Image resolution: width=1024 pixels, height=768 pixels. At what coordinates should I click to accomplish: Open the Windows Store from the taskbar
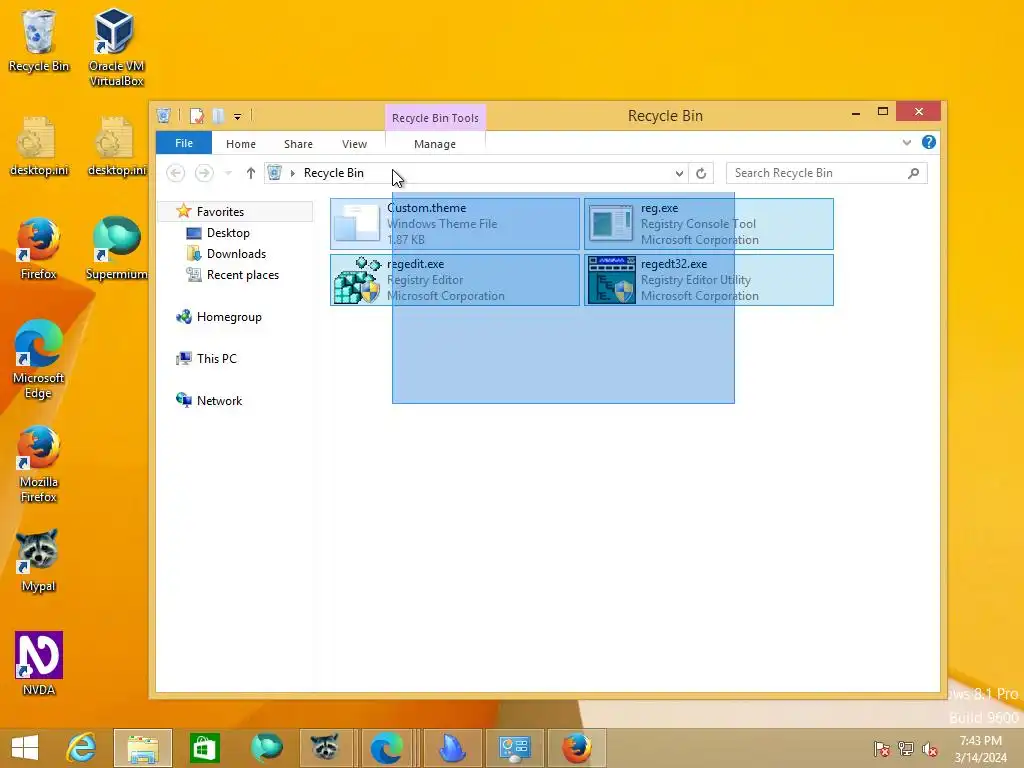point(204,748)
